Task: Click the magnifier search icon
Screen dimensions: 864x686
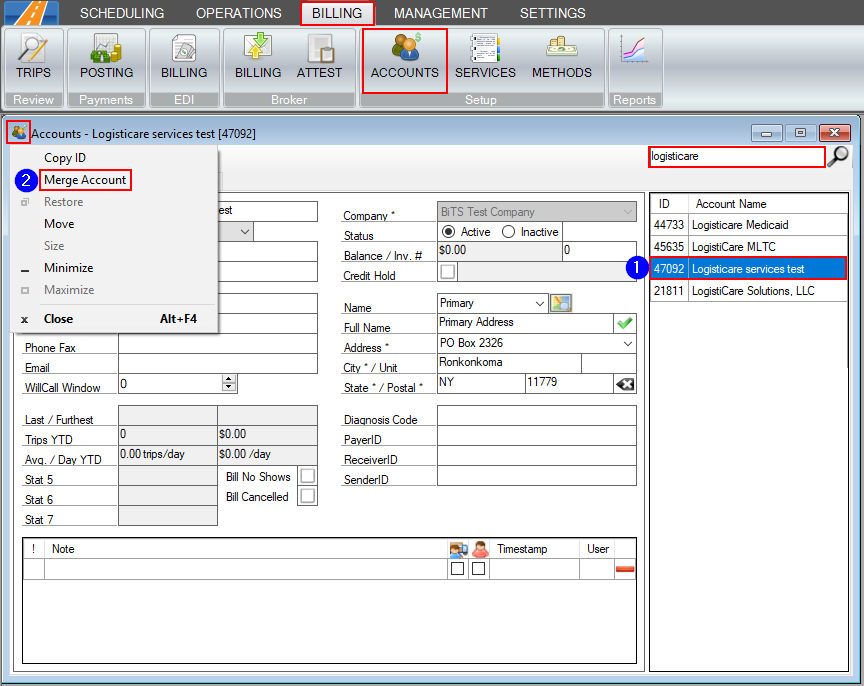Action: (838, 156)
